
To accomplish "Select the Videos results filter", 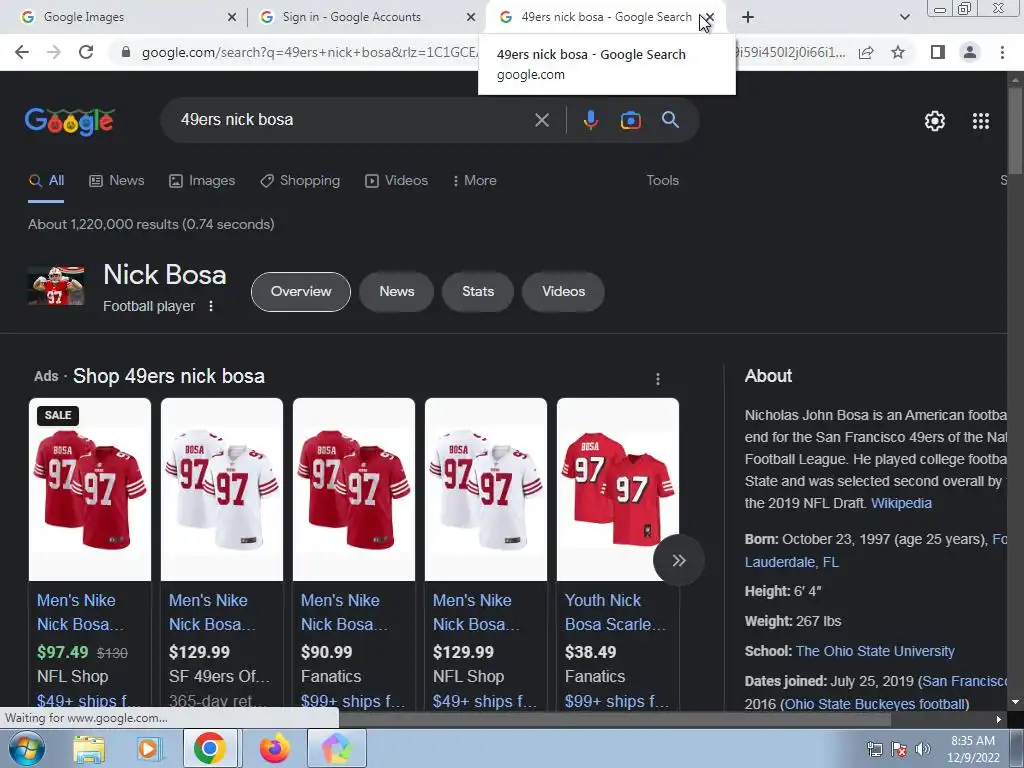I will (396, 180).
